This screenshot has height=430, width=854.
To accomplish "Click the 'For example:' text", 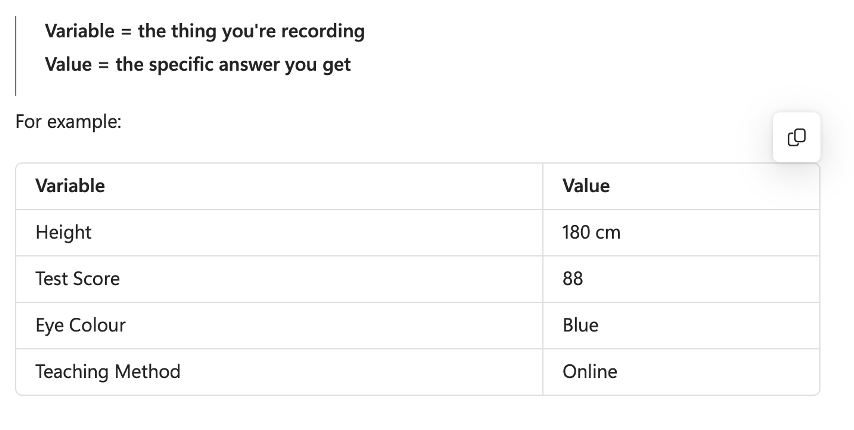I will click(x=69, y=121).
